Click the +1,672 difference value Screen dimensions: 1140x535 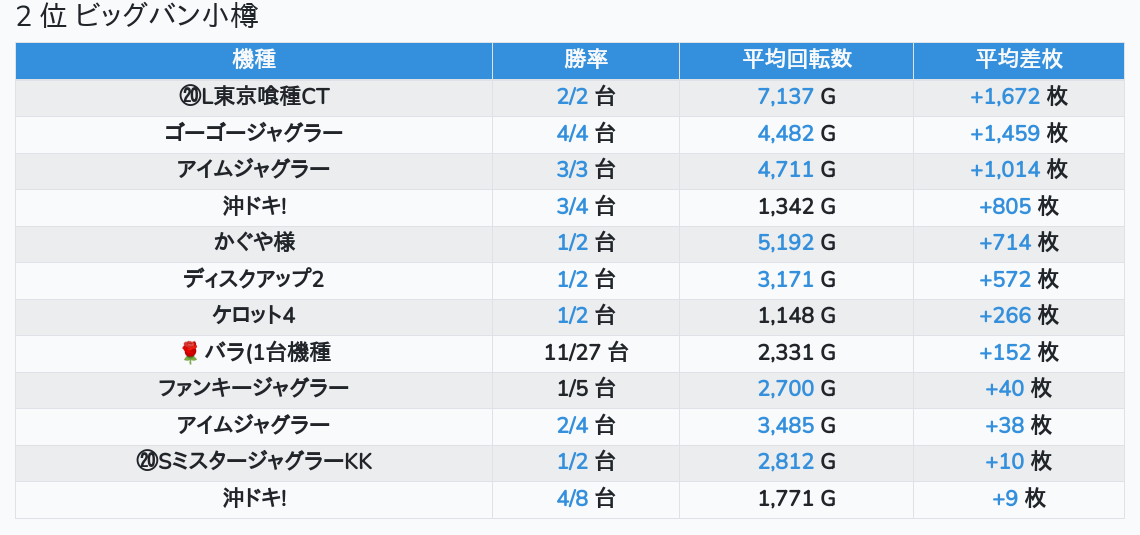coord(1005,97)
